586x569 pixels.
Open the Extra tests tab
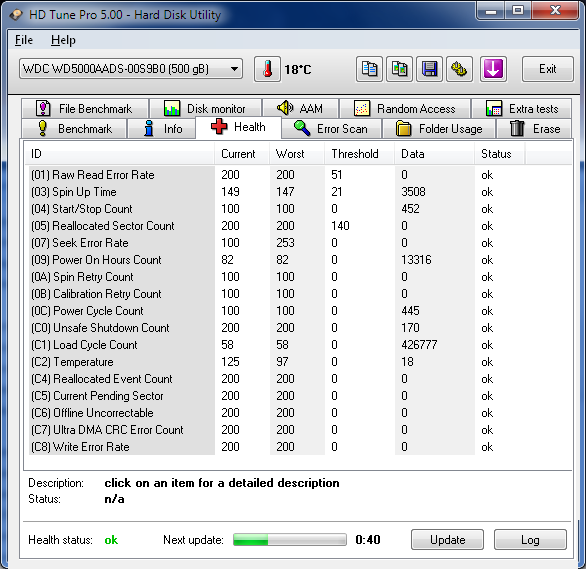(522, 109)
